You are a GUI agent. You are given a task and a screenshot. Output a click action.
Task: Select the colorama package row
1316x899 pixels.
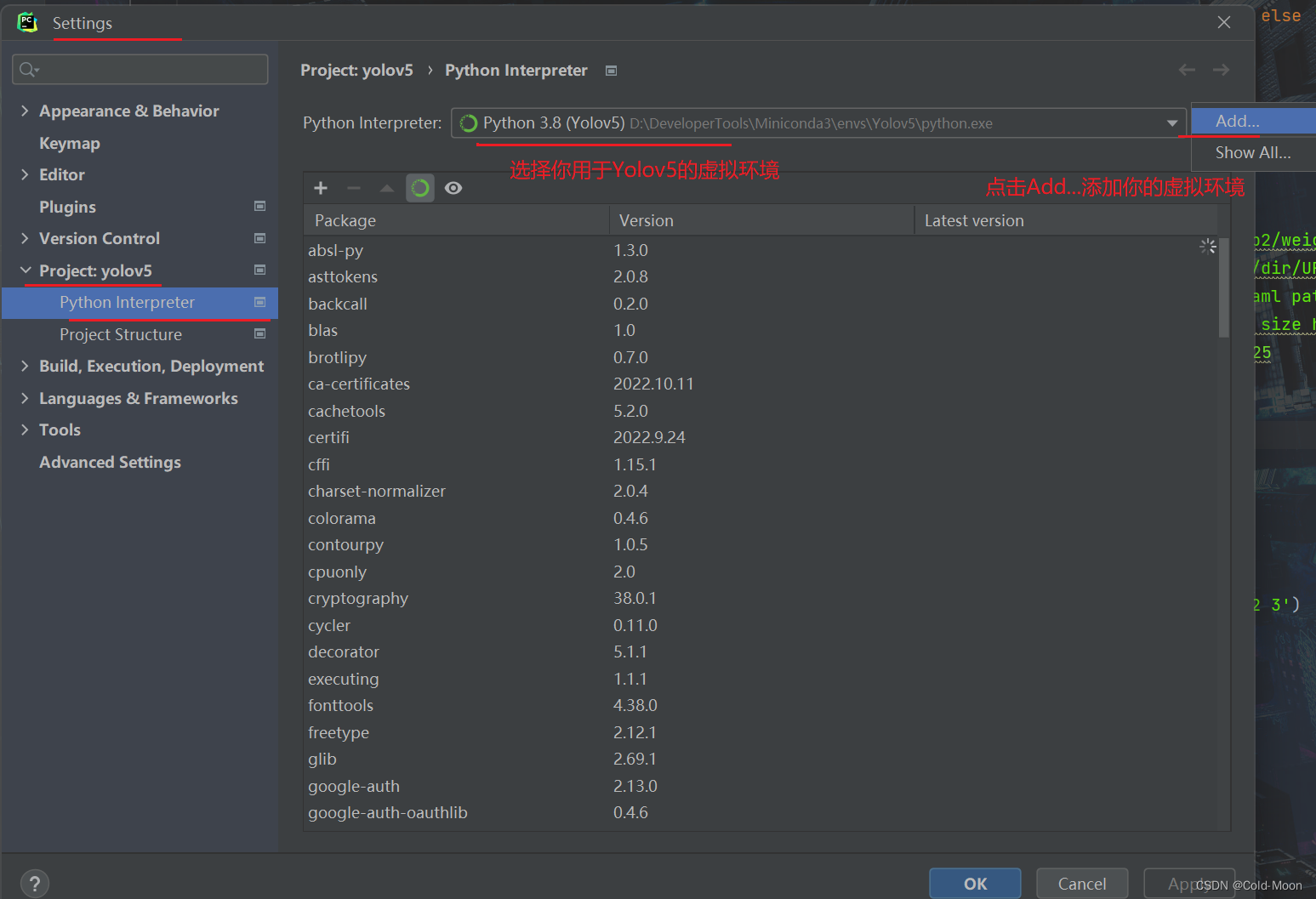(761, 518)
